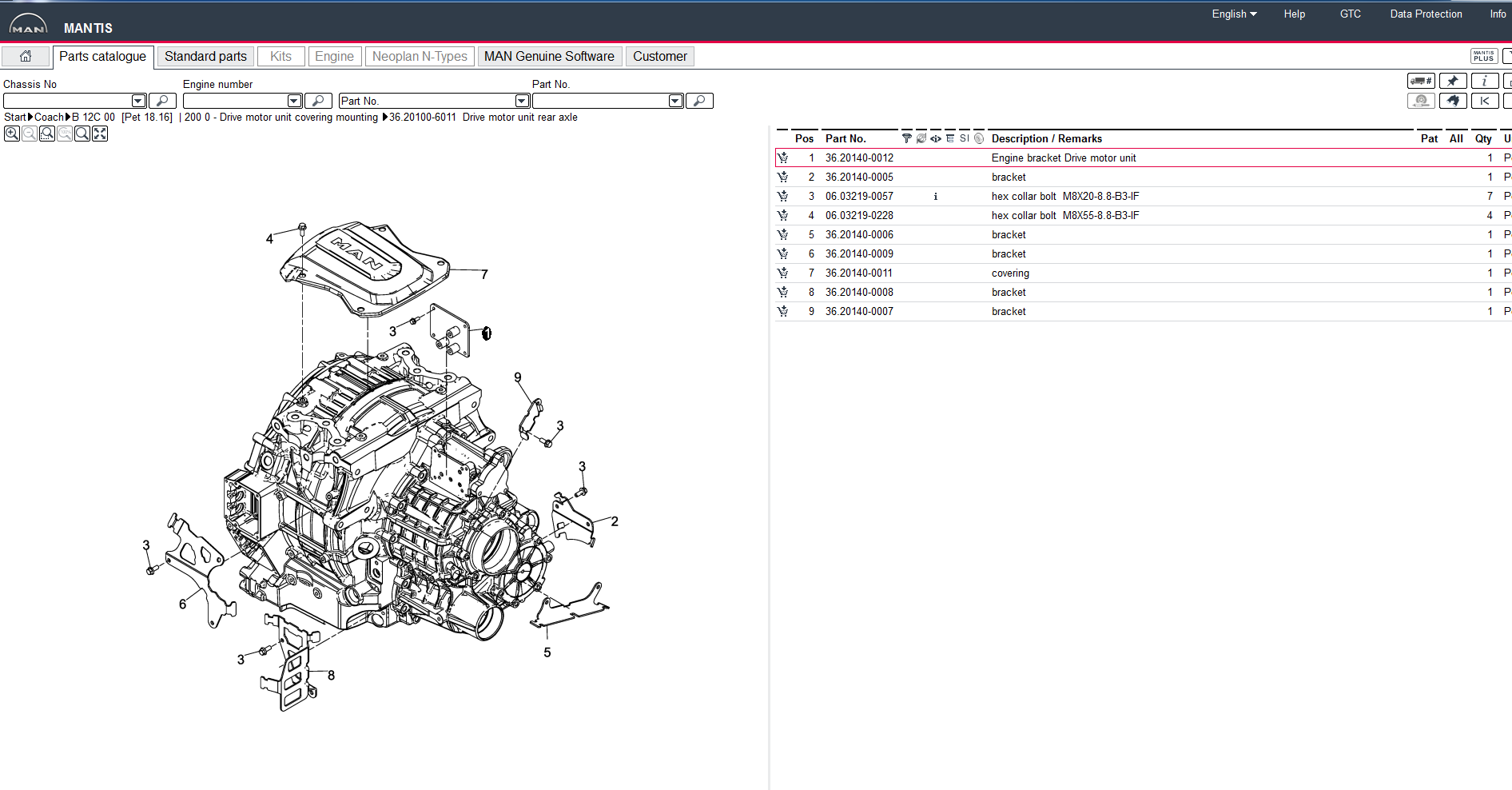Click the binoculars search icon
The height and width of the screenshot is (790, 1512).
point(1453,101)
